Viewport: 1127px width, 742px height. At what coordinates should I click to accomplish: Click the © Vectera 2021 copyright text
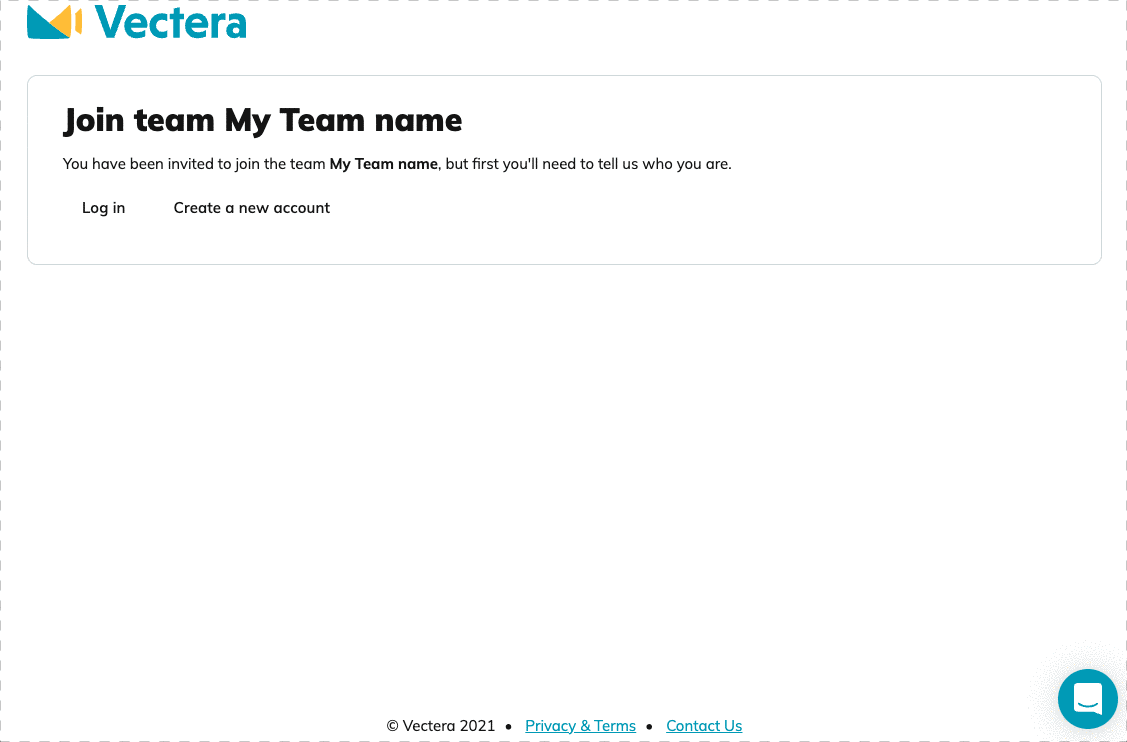pyautogui.click(x=440, y=726)
